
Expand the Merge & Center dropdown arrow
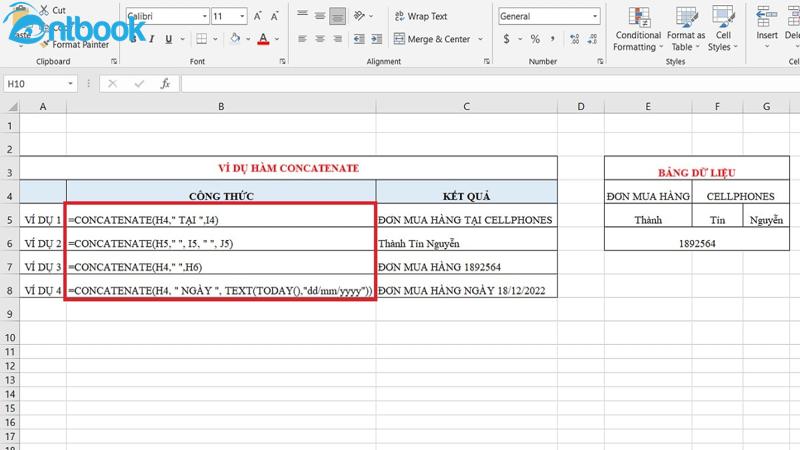pyautogui.click(x=480, y=39)
